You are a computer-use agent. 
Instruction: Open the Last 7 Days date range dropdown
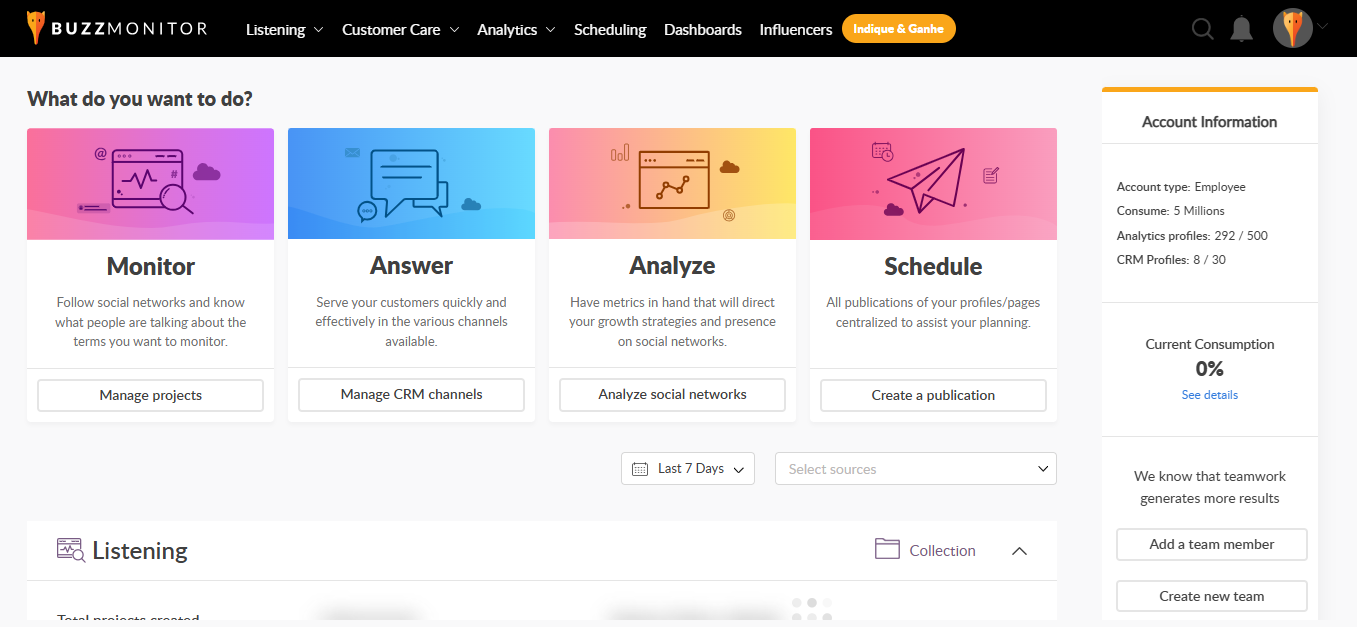tap(688, 468)
